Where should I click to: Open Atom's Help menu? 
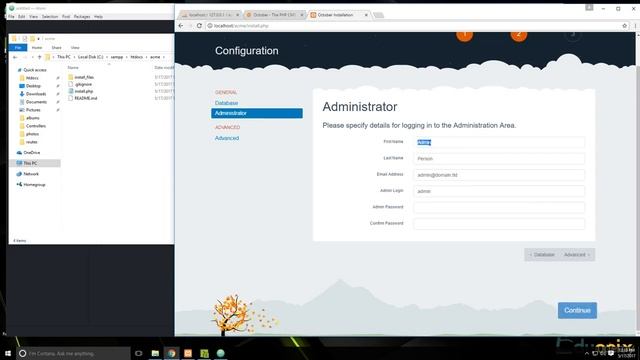[98, 17]
